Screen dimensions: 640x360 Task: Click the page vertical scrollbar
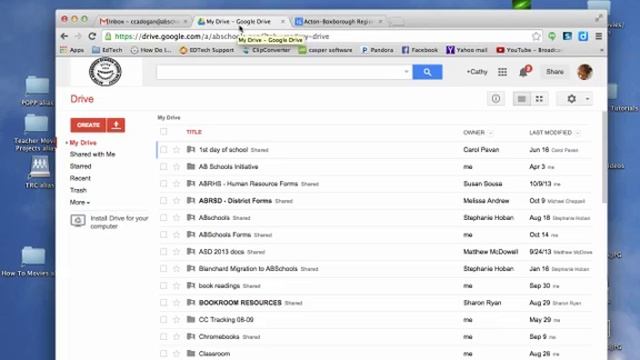pos(604,158)
